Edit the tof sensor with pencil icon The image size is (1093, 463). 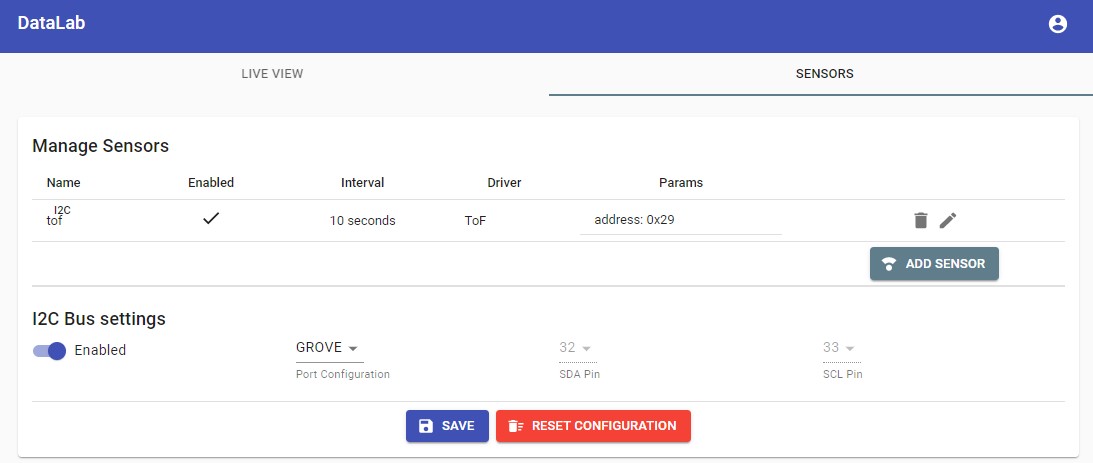coord(948,220)
